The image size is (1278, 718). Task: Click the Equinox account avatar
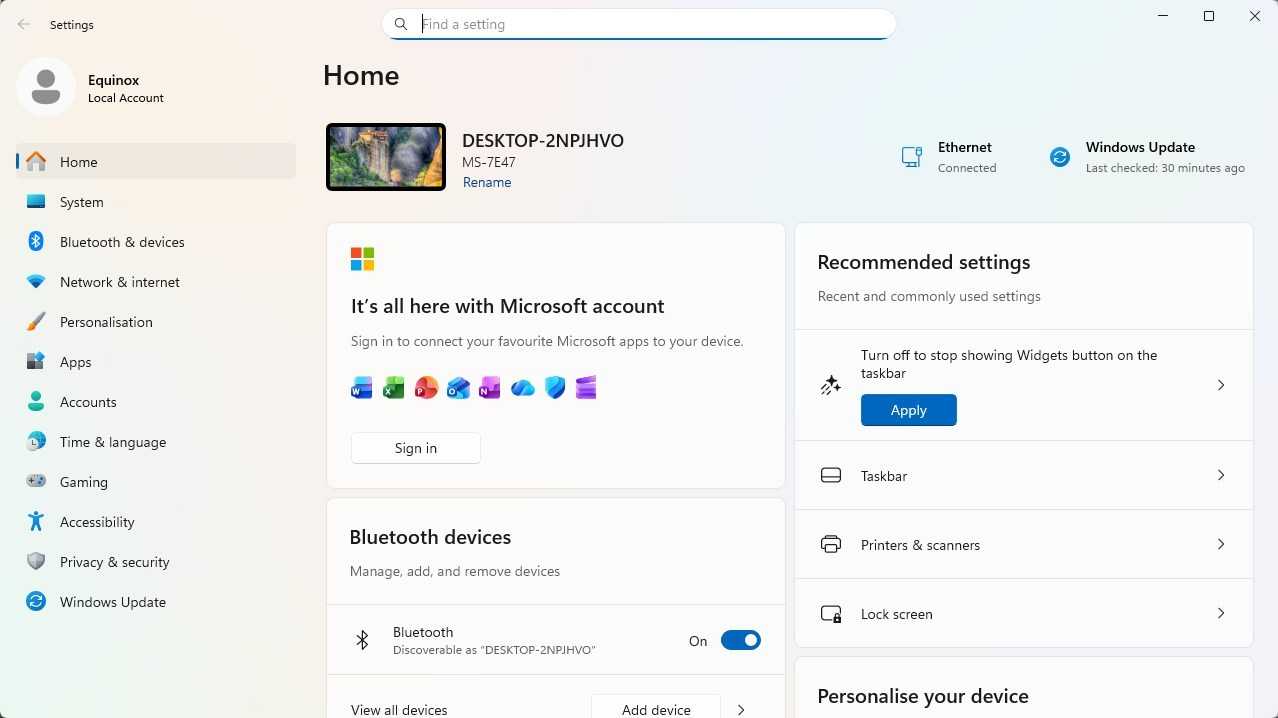46,87
